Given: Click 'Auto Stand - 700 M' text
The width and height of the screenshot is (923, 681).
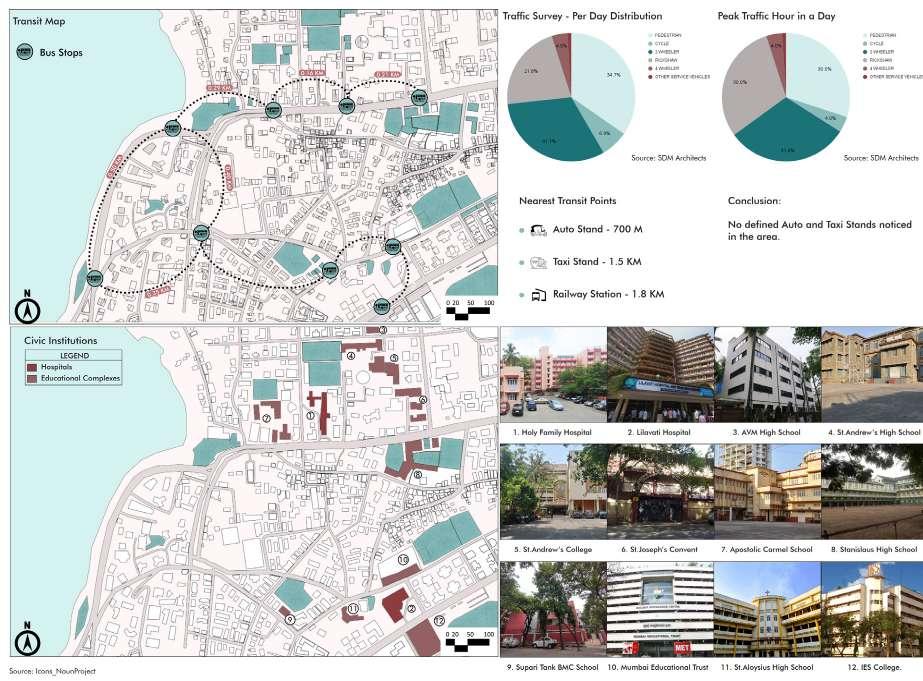Looking at the screenshot, I should (x=597, y=229).
